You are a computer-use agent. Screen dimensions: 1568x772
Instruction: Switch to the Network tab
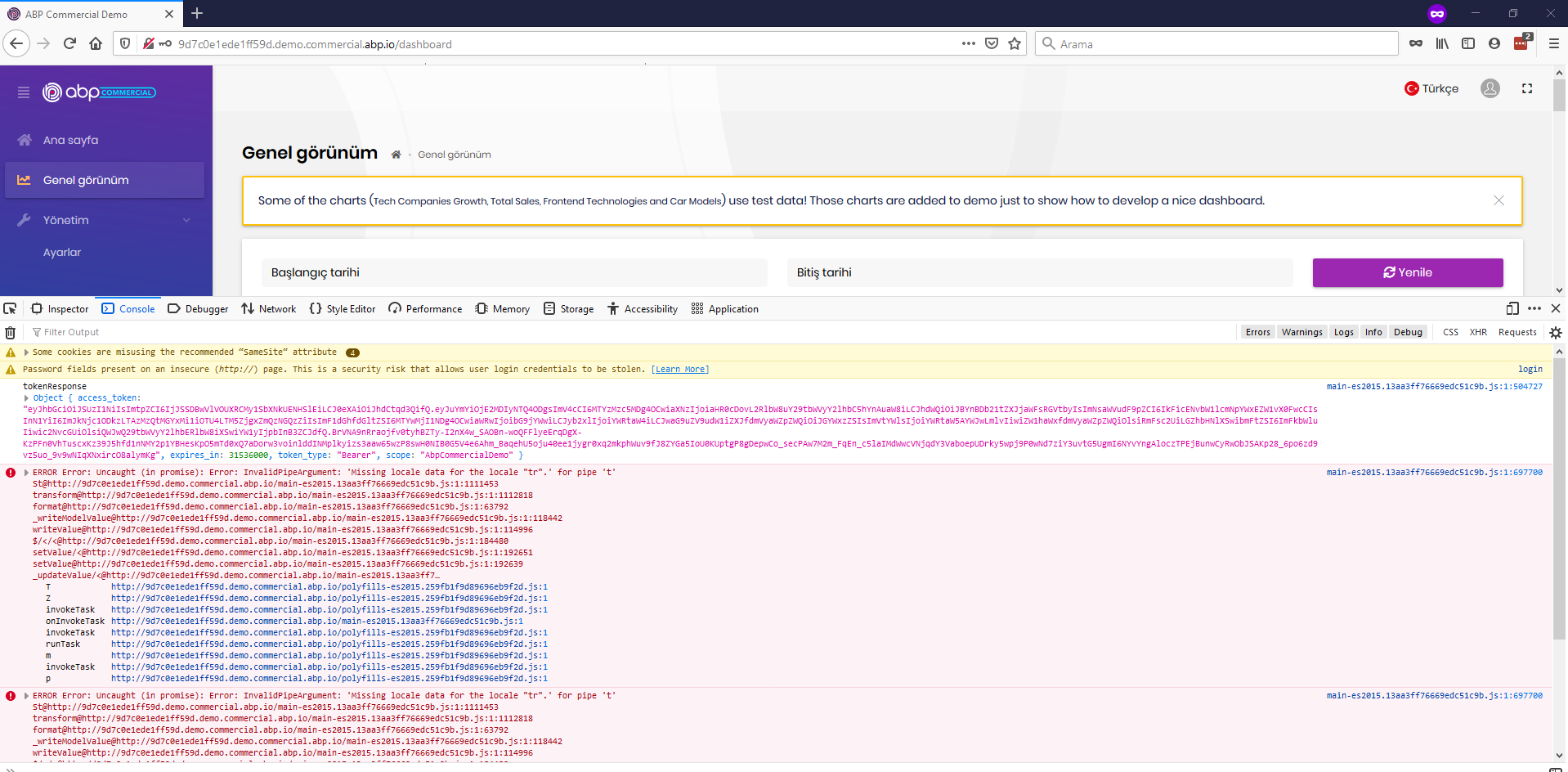[x=269, y=308]
